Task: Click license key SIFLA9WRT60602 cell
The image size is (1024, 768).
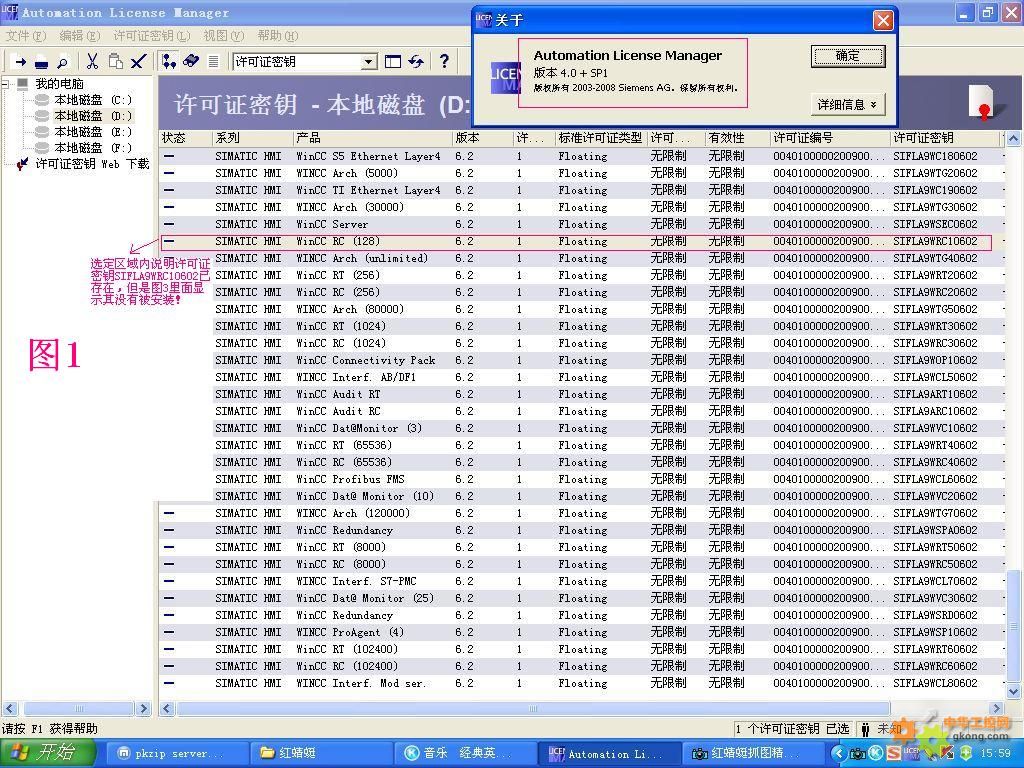Action: point(935,649)
